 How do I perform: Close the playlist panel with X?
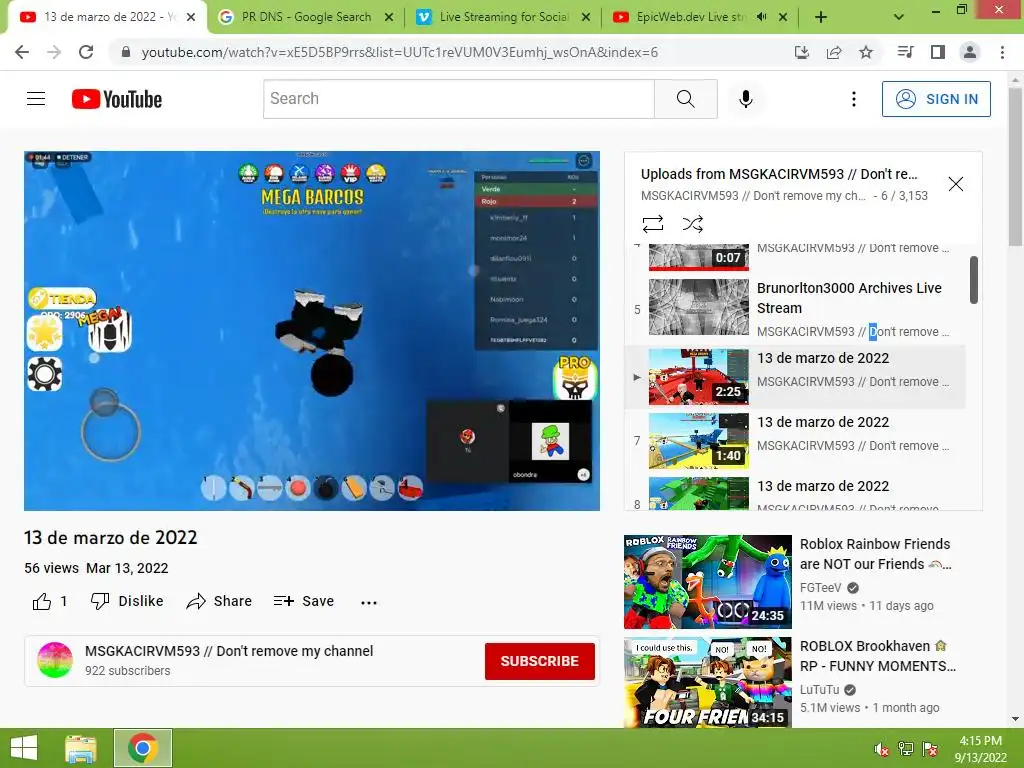pyautogui.click(x=955, y=184)
